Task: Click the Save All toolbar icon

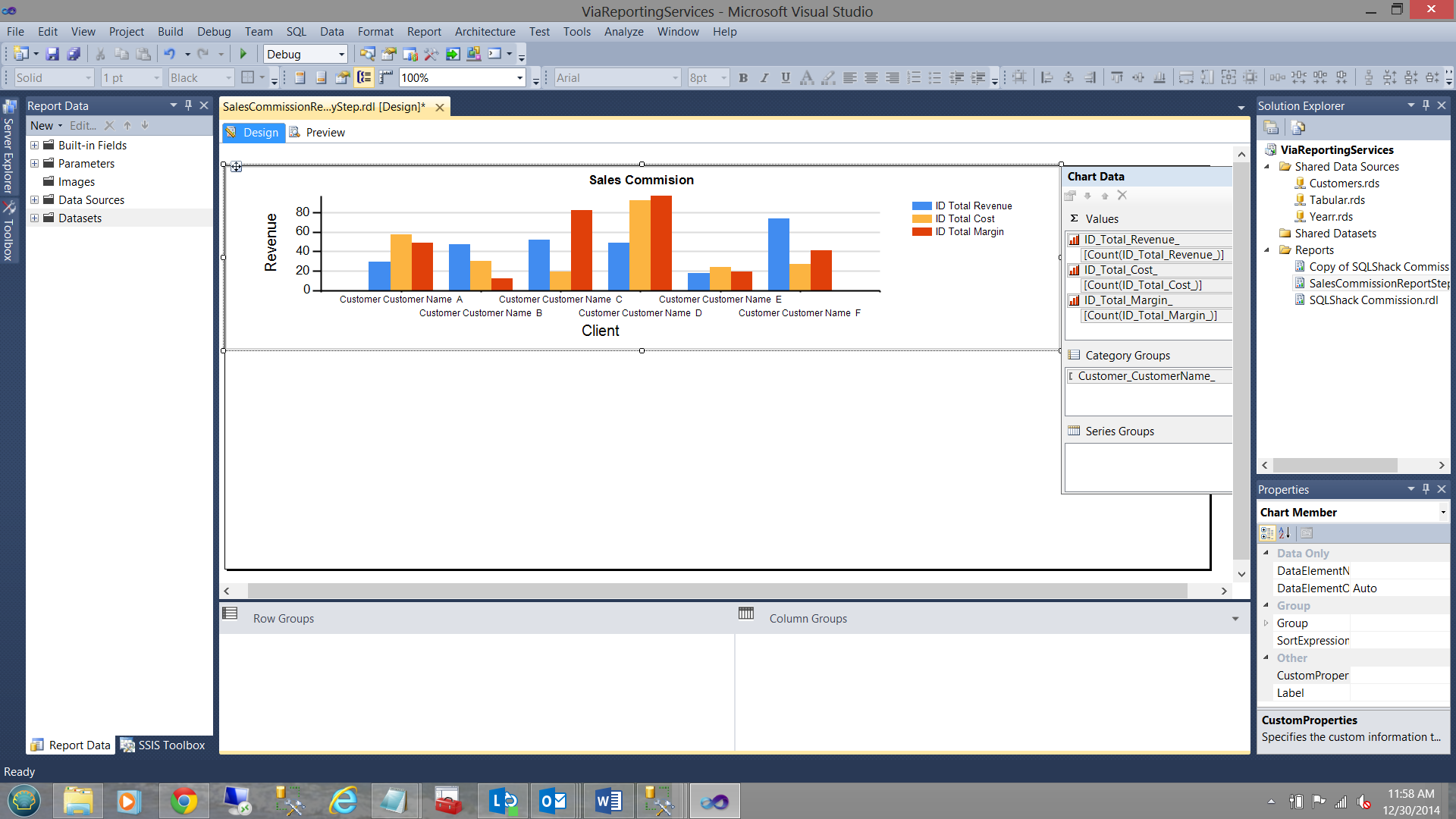Action: [74, 54]
